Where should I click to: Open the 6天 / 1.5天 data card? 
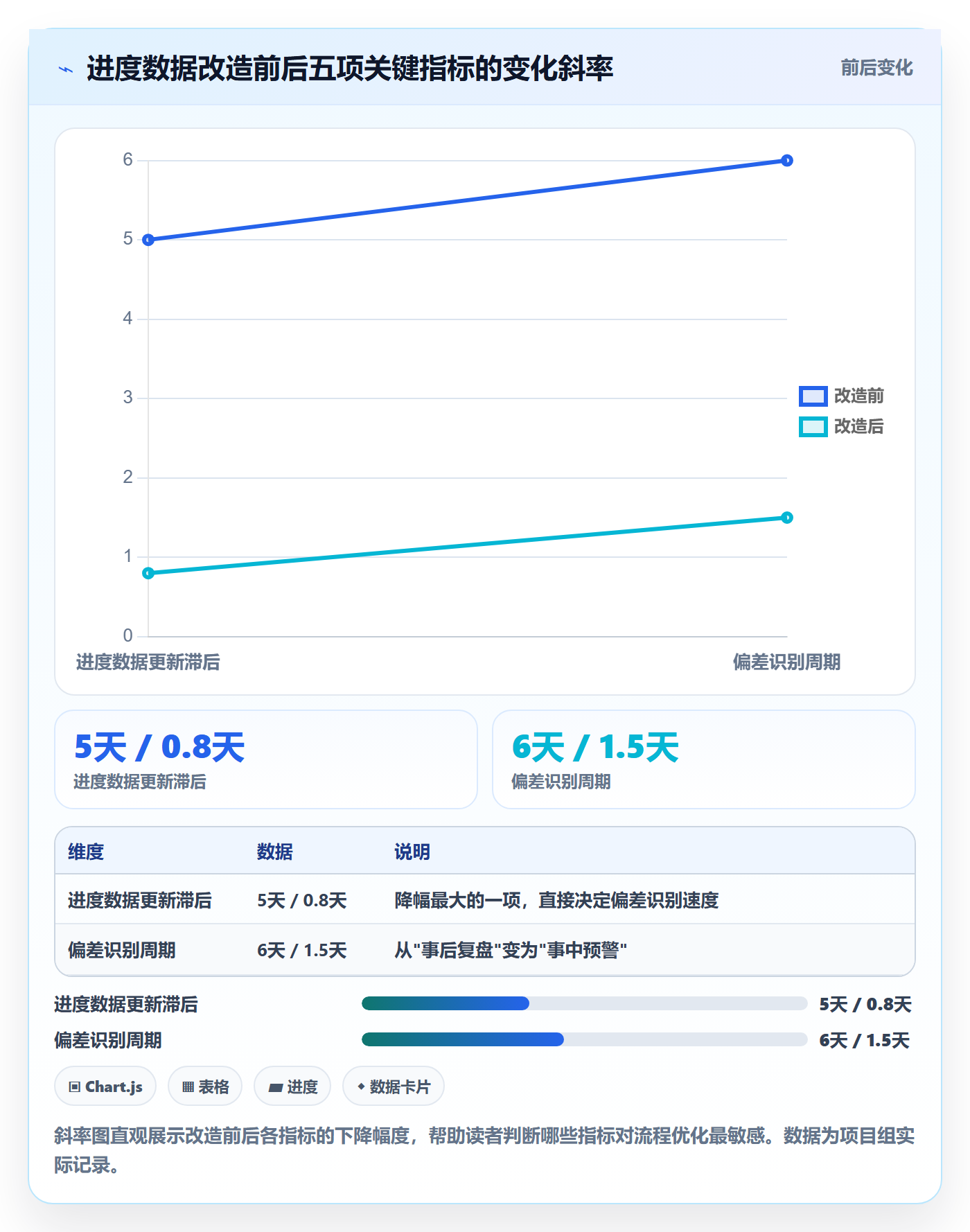click(x=704, y=759)
